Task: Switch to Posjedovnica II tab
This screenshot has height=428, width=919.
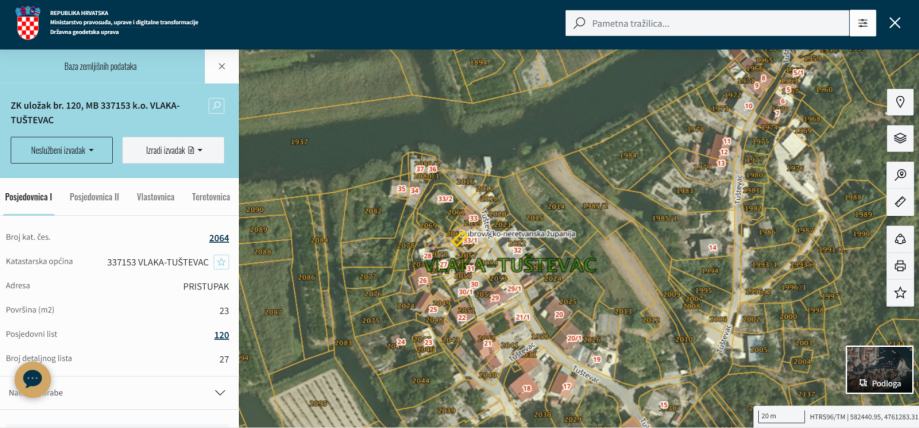Action: 94,197
